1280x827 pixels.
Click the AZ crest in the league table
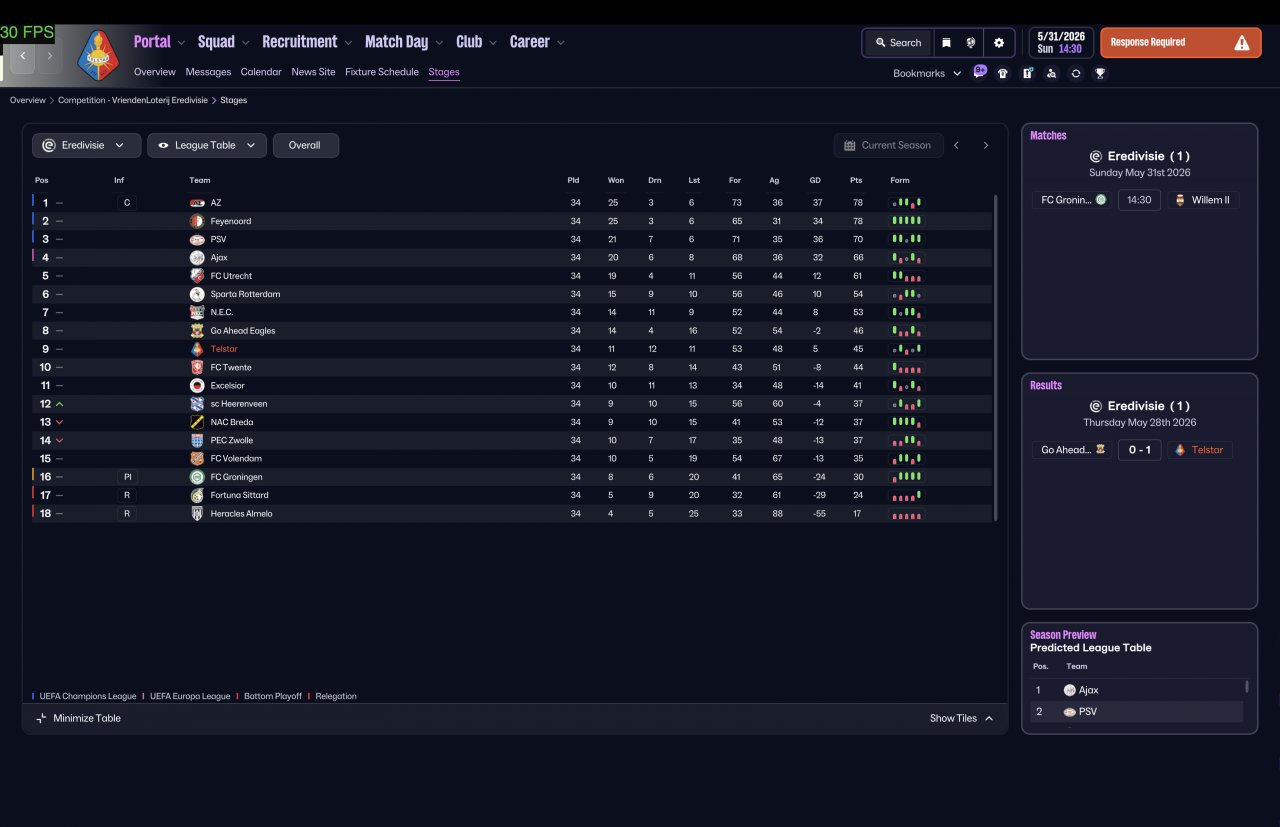pos(197,203)
